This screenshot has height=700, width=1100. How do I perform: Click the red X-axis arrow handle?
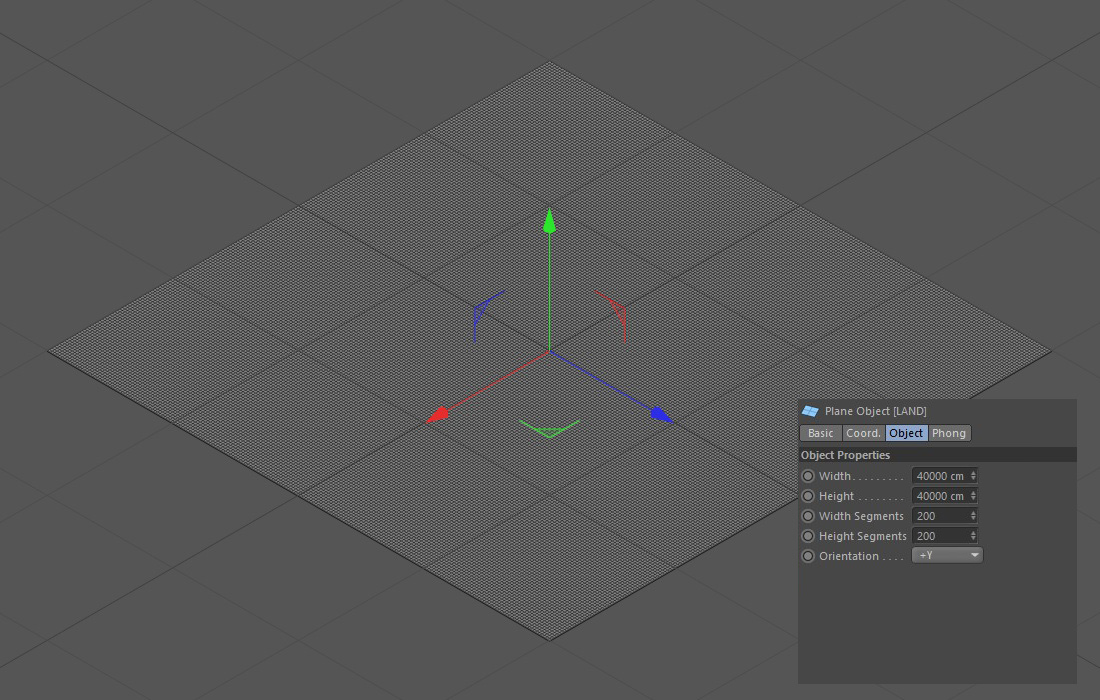click(x=437, y=414)
